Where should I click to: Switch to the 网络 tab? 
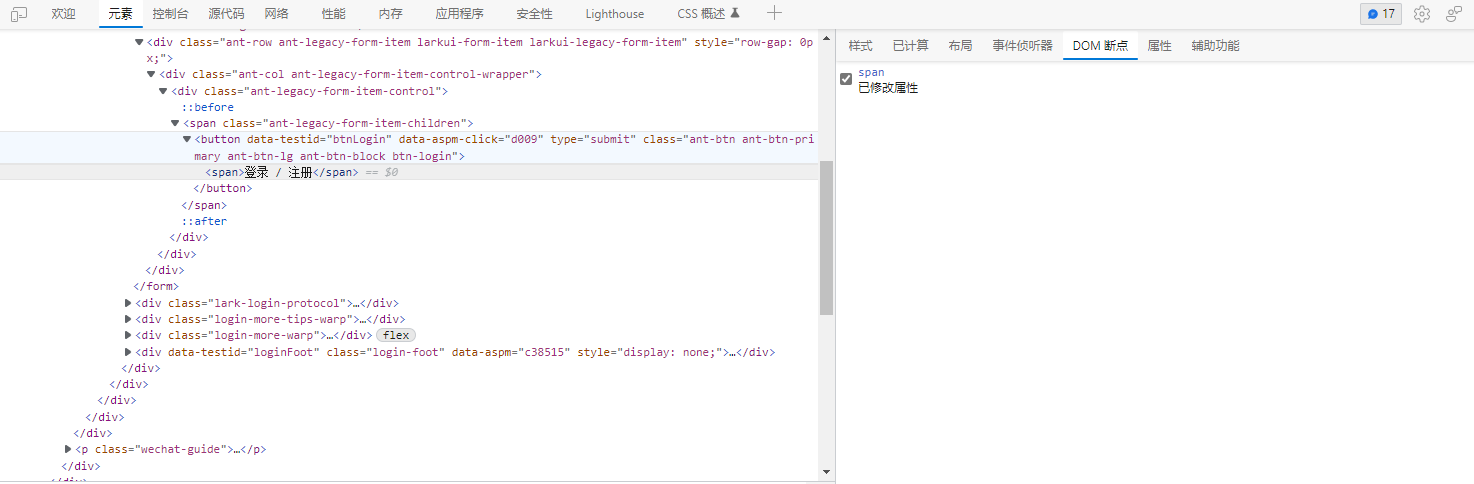pyautogui.click(x=277, y=14)
